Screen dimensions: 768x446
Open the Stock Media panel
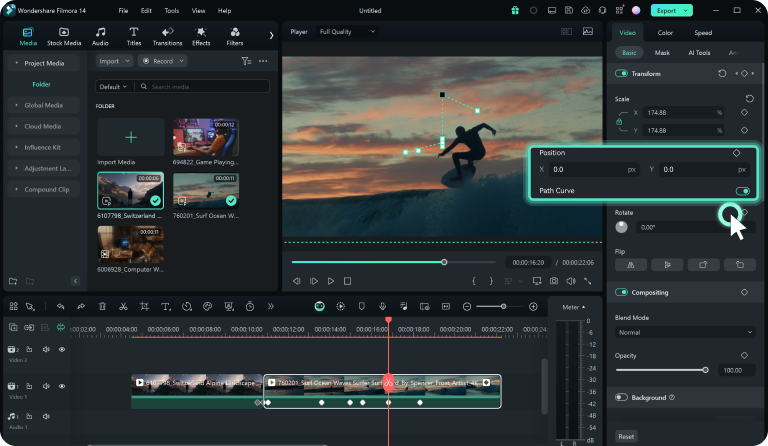(x=64, y=37)
